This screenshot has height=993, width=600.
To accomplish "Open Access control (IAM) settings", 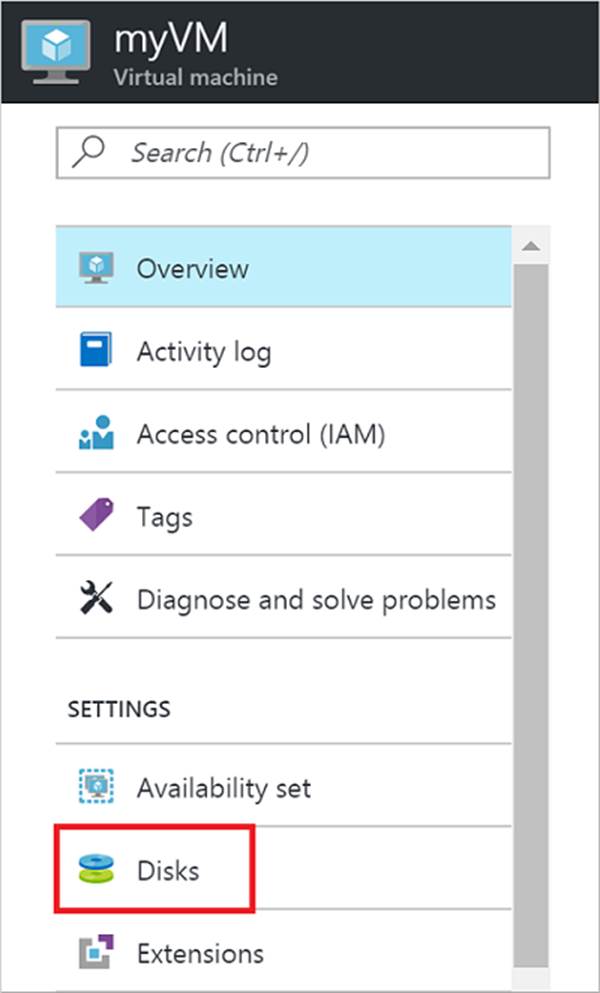I will (x=260, y=434).
